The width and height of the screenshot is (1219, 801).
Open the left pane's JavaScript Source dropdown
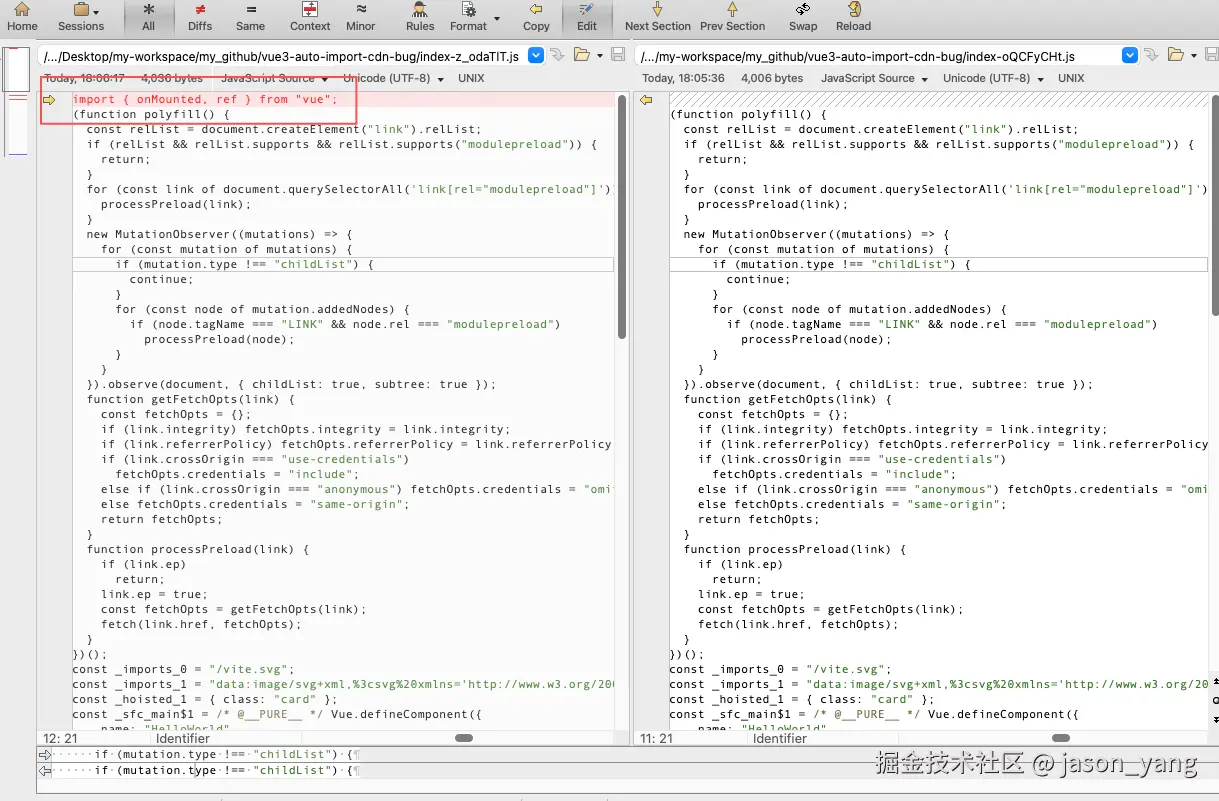click(x=275, y=78)
